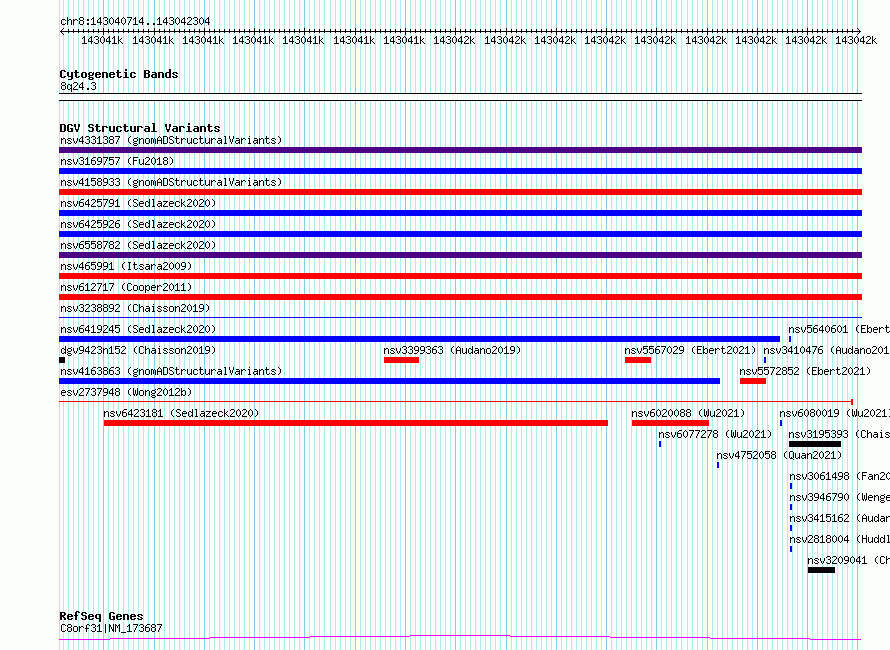Click the red nsv5572852 variant bar
This screenshot has height=650, width=890.
click(x=752, y=381)
